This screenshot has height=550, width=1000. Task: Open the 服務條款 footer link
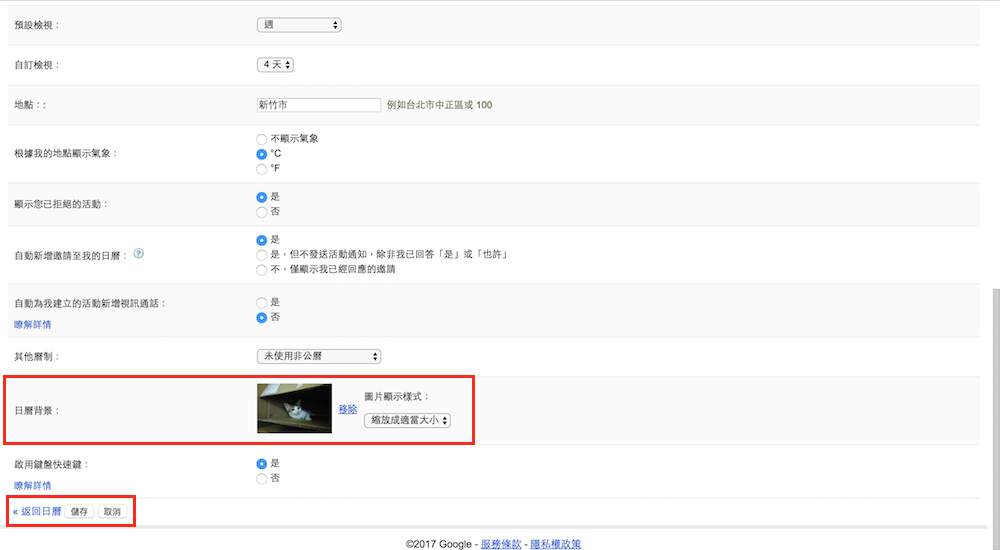point(501,544)
